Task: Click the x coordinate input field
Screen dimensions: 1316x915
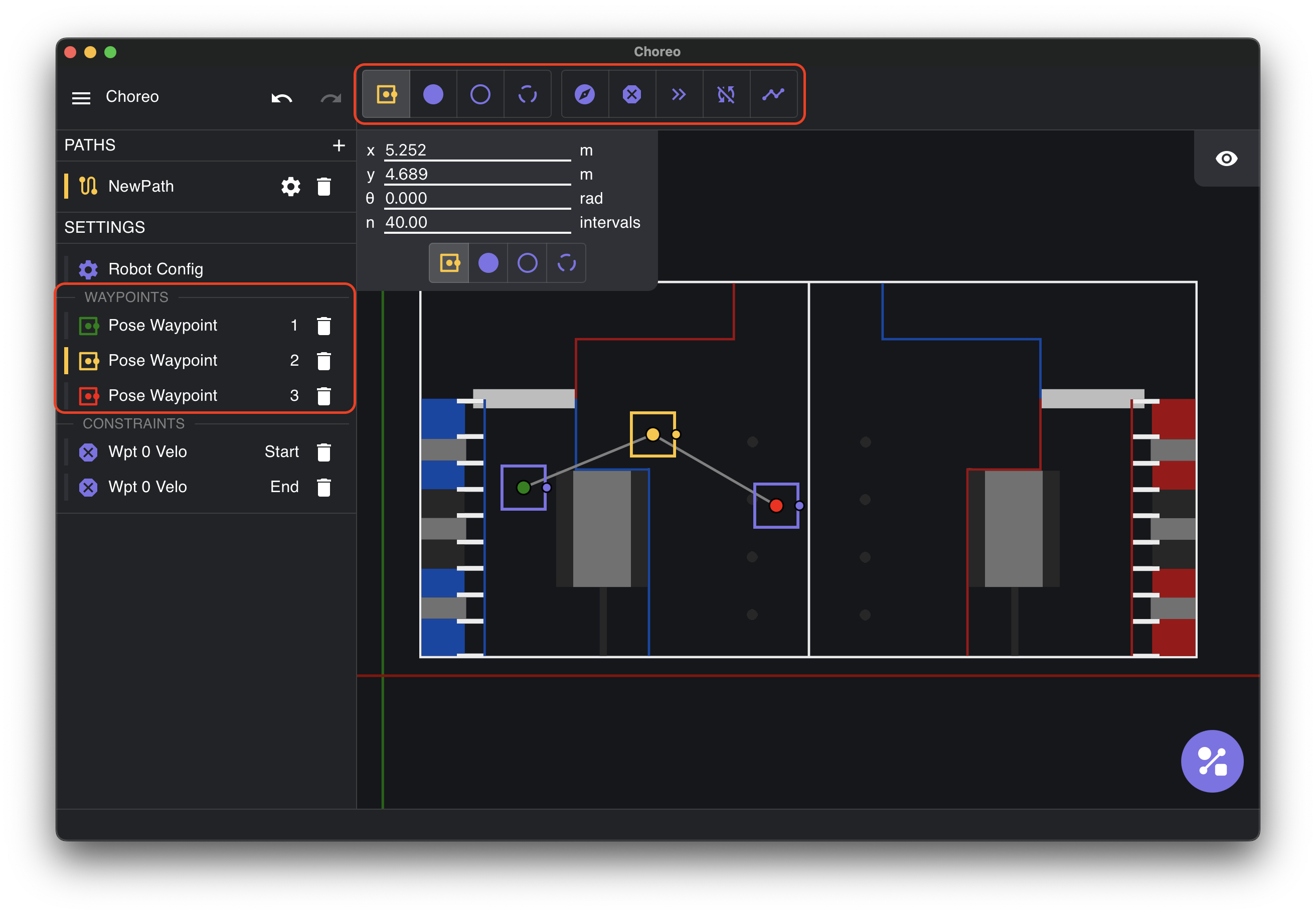Action: (x=477, y=150)
